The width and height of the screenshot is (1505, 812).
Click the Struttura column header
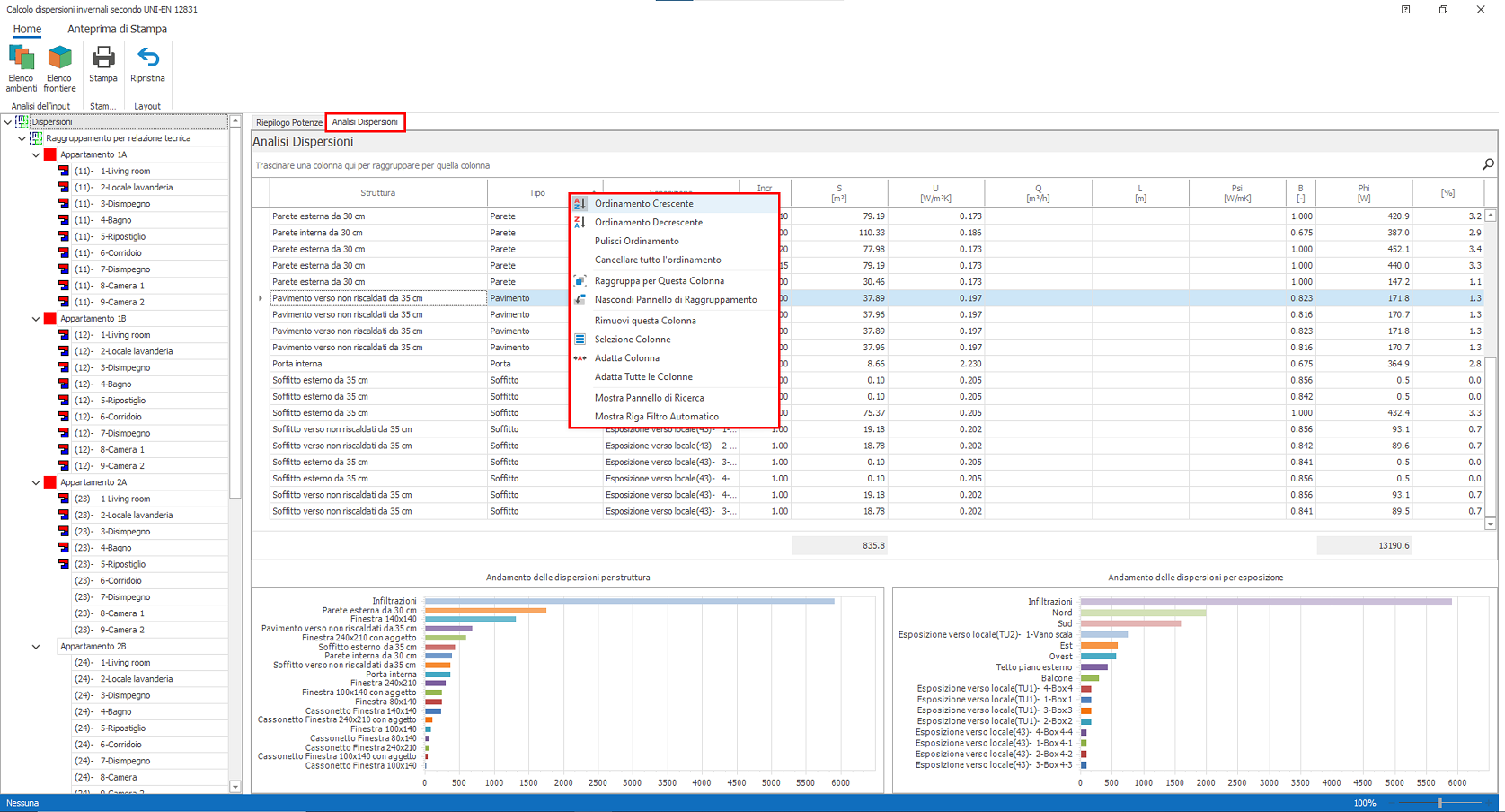pos(377,193)
